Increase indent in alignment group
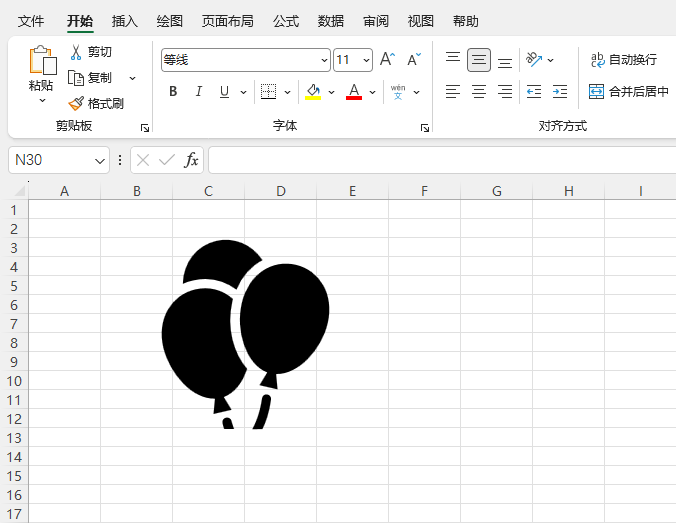The height and width of the screenshot is (523, 676). pyautogui.click(x=560, y=91)
